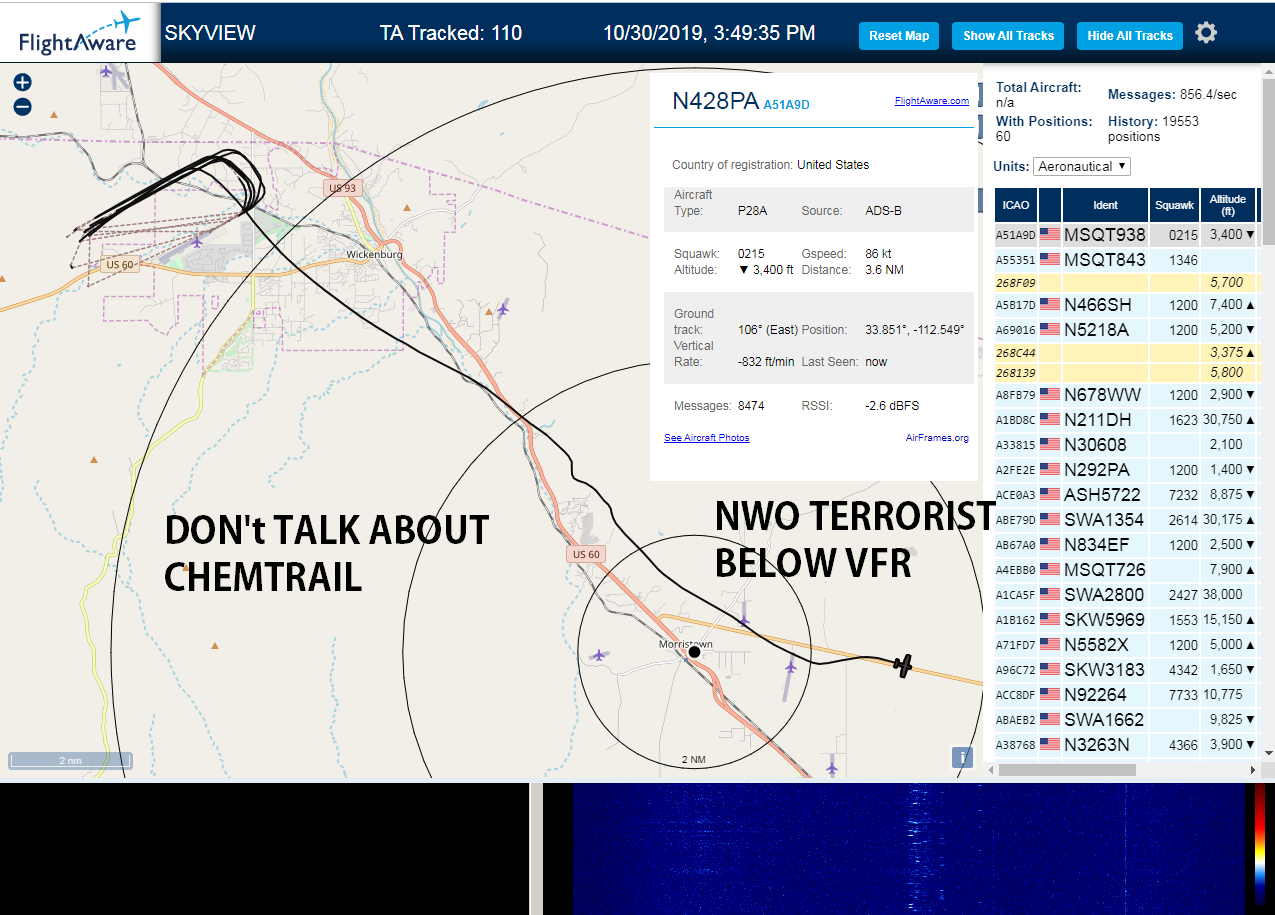The width and height of the screenshot is (1275, 915).
Task: Click the Morristown location dot
Action: [694, 652]
